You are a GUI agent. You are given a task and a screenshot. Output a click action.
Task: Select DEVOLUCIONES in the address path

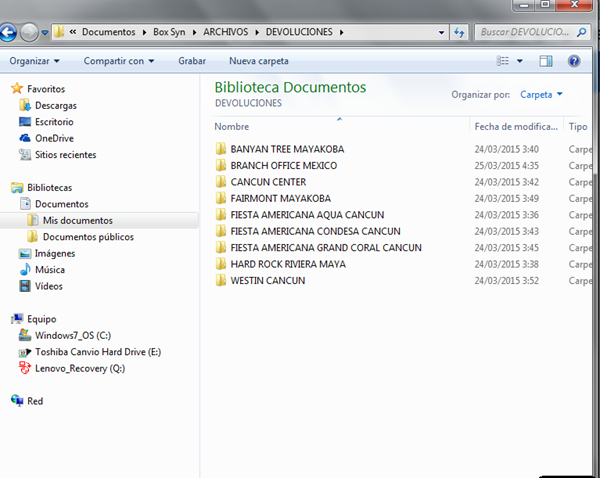pos(299,32)
